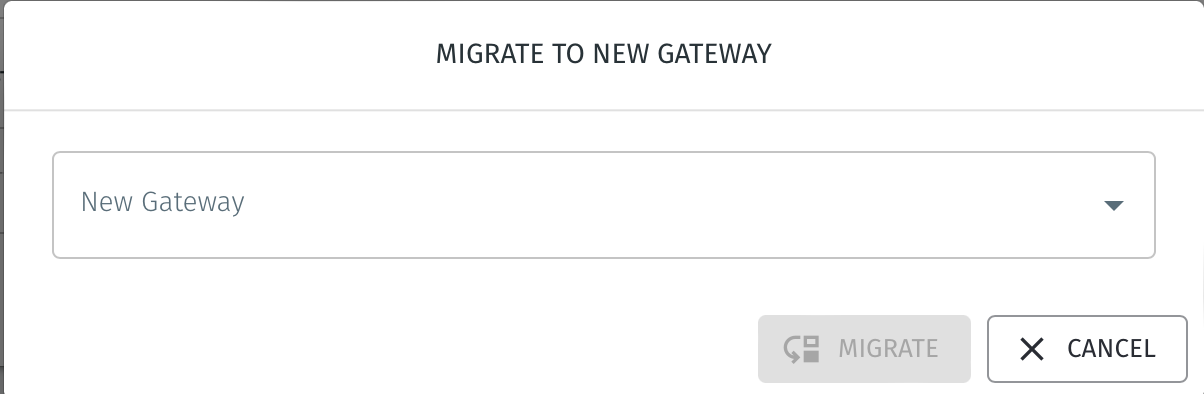Show gateway options via the down triangle

pyautogui.click(x=1114, y=205)
